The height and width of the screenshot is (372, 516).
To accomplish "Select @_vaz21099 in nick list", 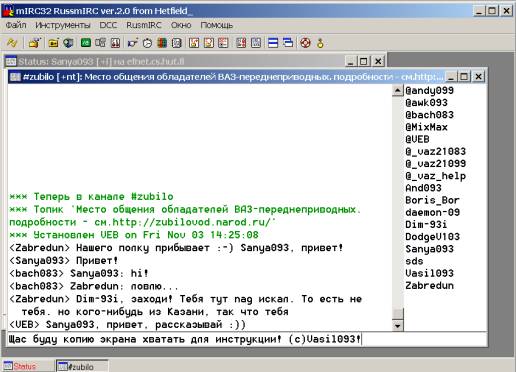I will pos(435,164).
